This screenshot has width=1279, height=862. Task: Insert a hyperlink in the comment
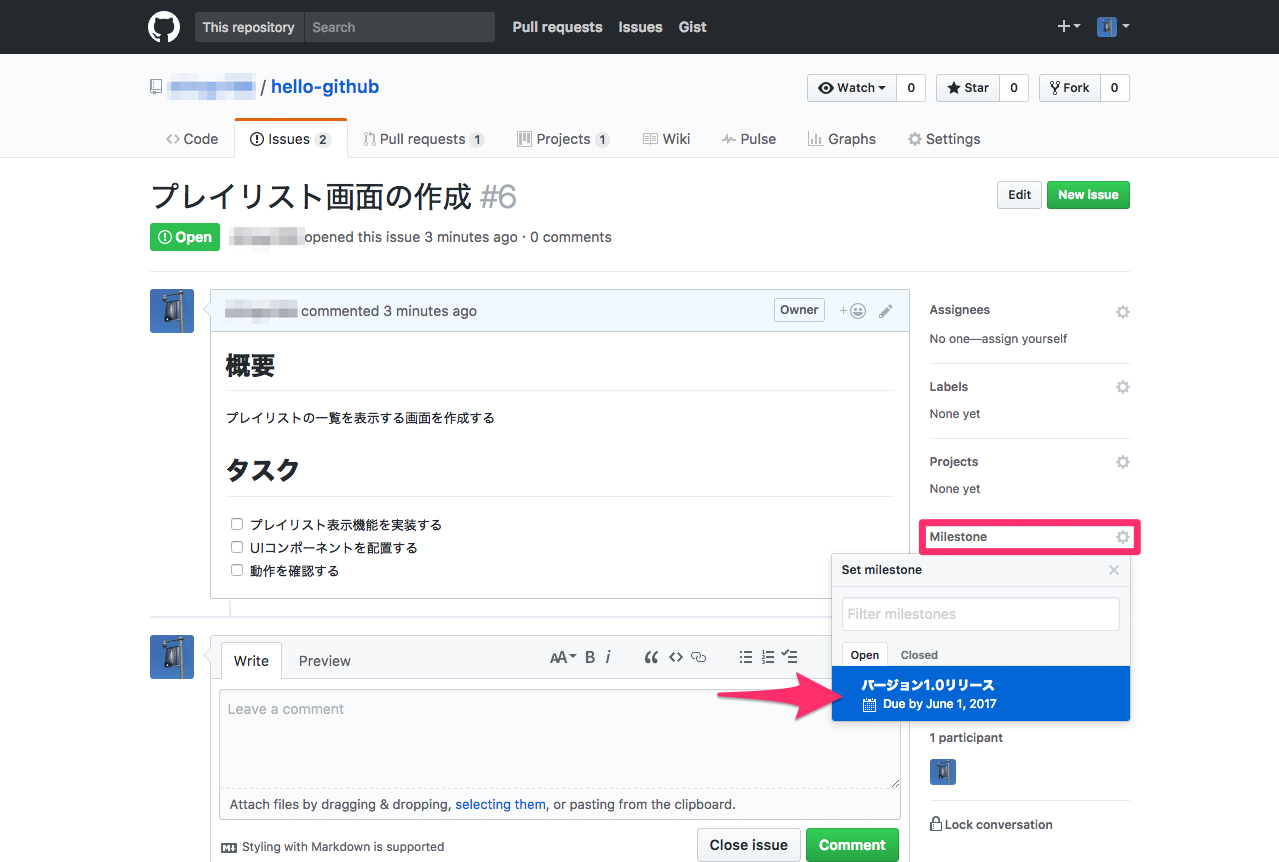[698, 657]
